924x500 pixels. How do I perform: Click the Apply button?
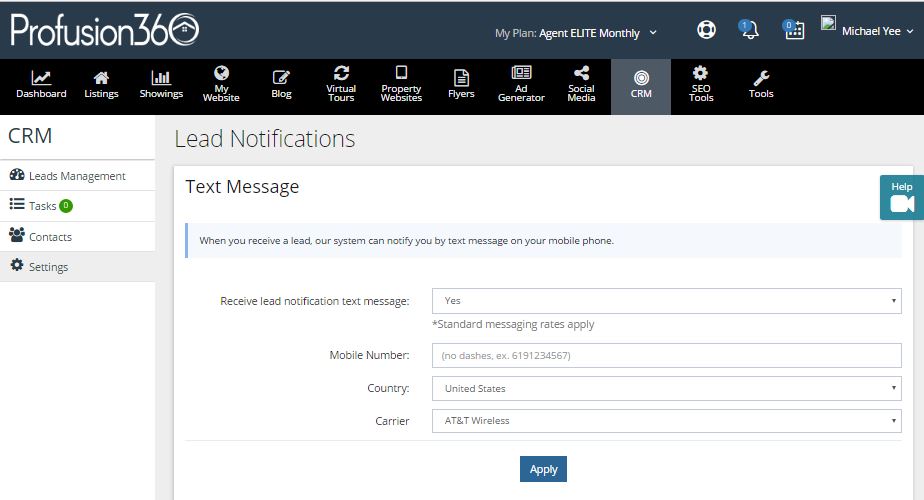[x=543, y=469]
